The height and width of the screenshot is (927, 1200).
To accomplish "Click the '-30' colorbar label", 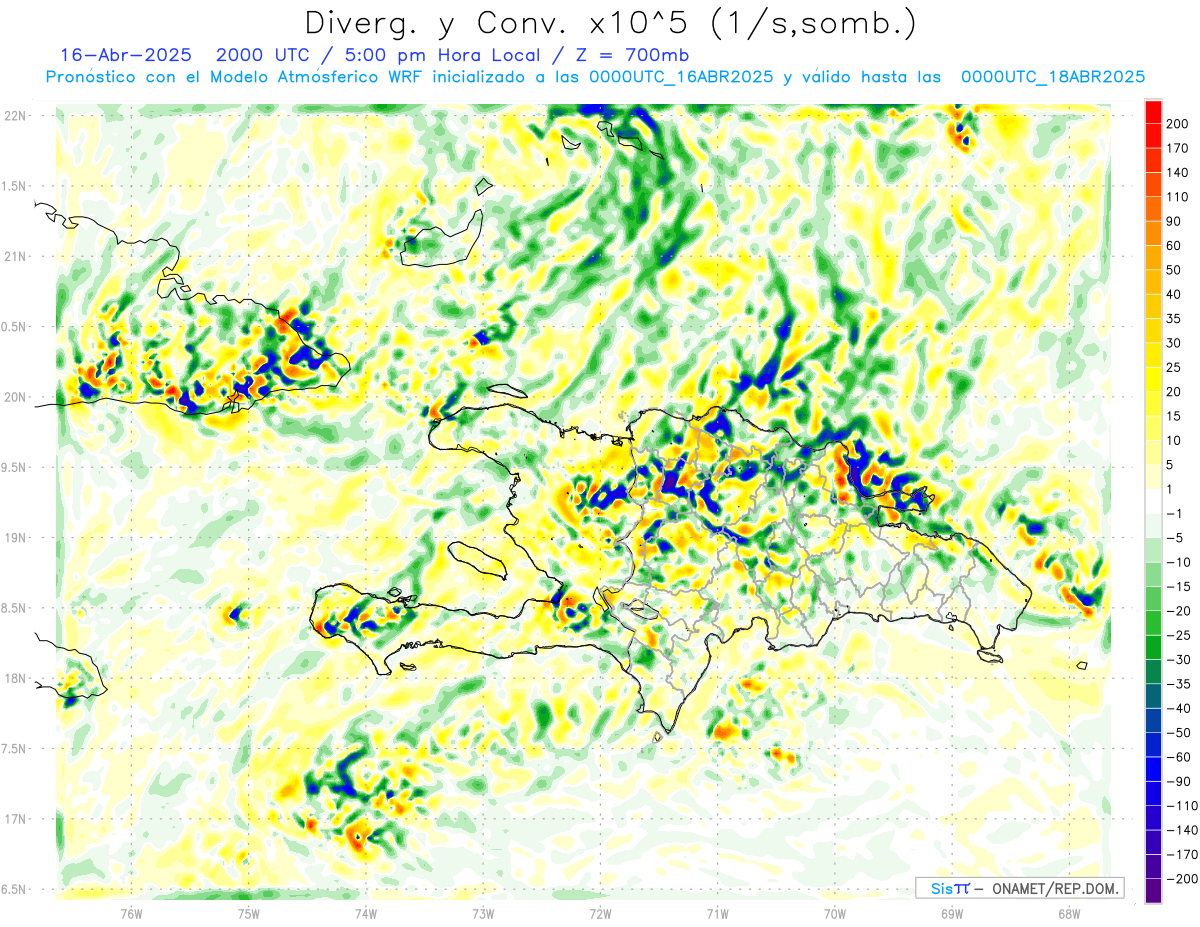I will pos(1178,660).
